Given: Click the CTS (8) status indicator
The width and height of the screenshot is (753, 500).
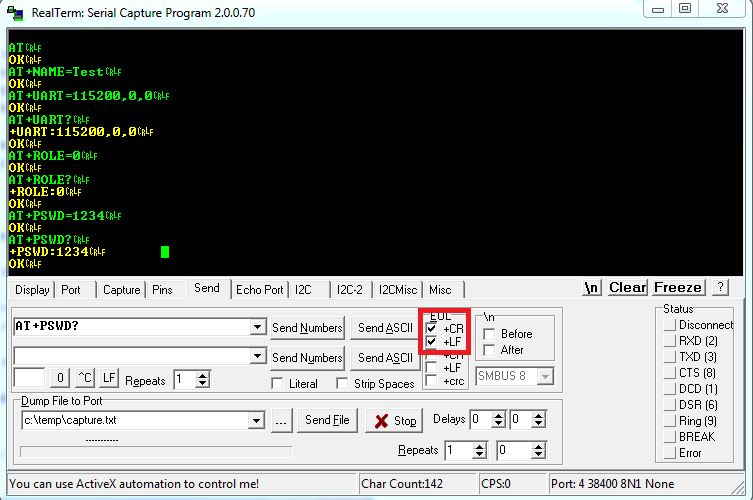Looking at the screenshot, I should point(669,373).
